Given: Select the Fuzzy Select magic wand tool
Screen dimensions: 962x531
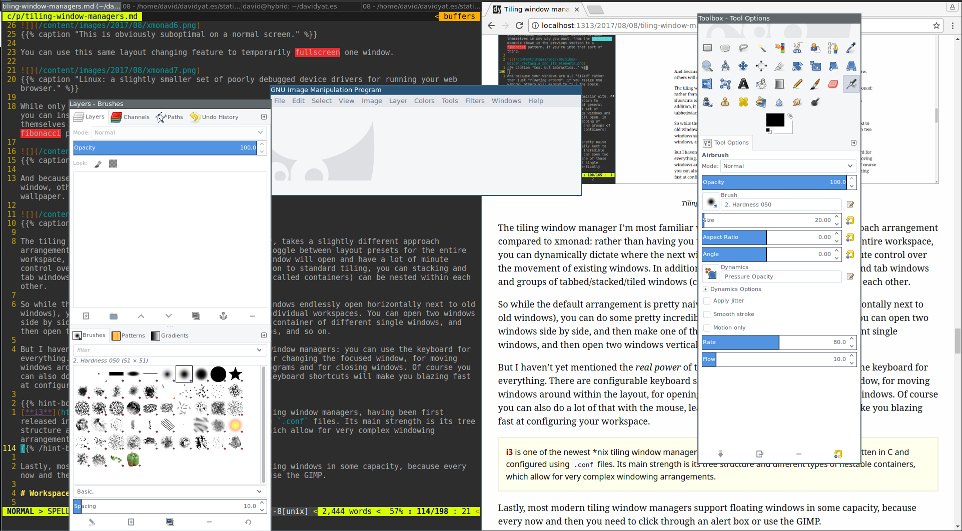Looking at the screenshot, I should [761, 47].
